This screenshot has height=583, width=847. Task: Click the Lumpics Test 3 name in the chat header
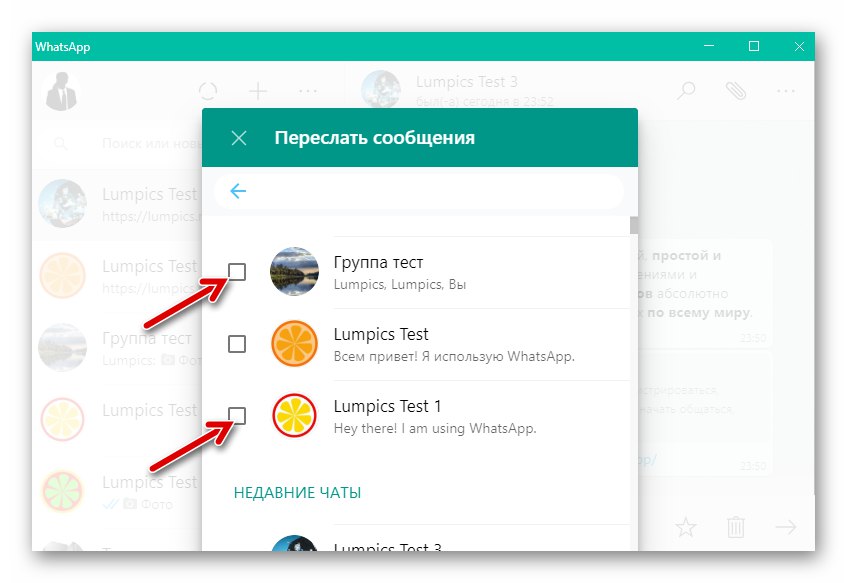[x=467, y=82]
